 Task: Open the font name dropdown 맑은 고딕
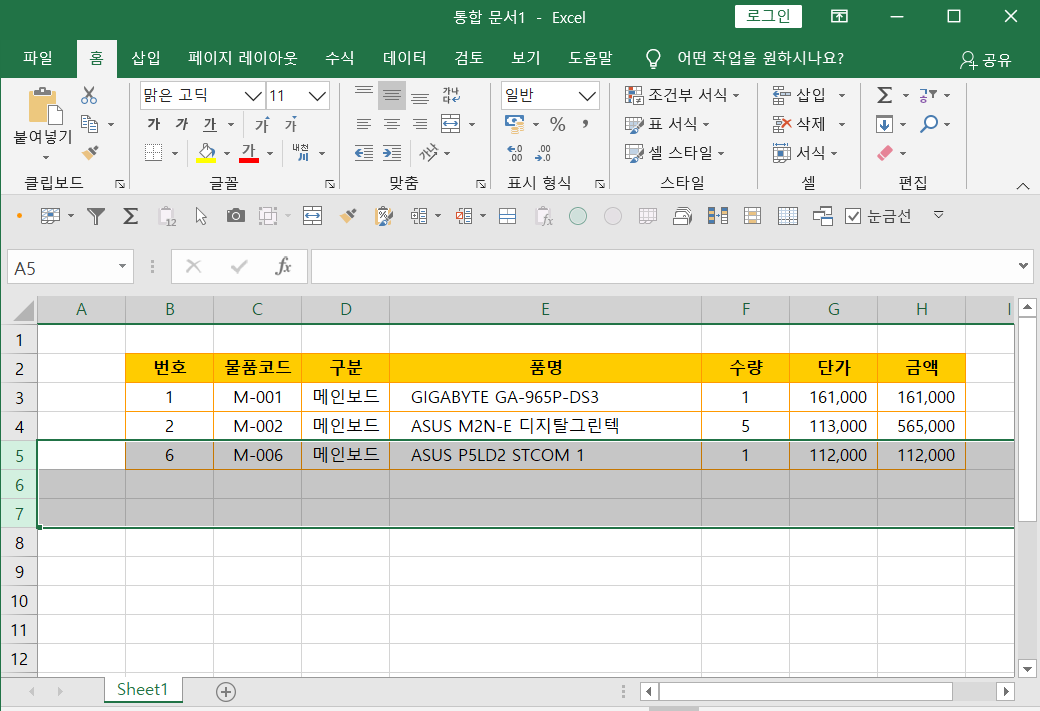253,96
